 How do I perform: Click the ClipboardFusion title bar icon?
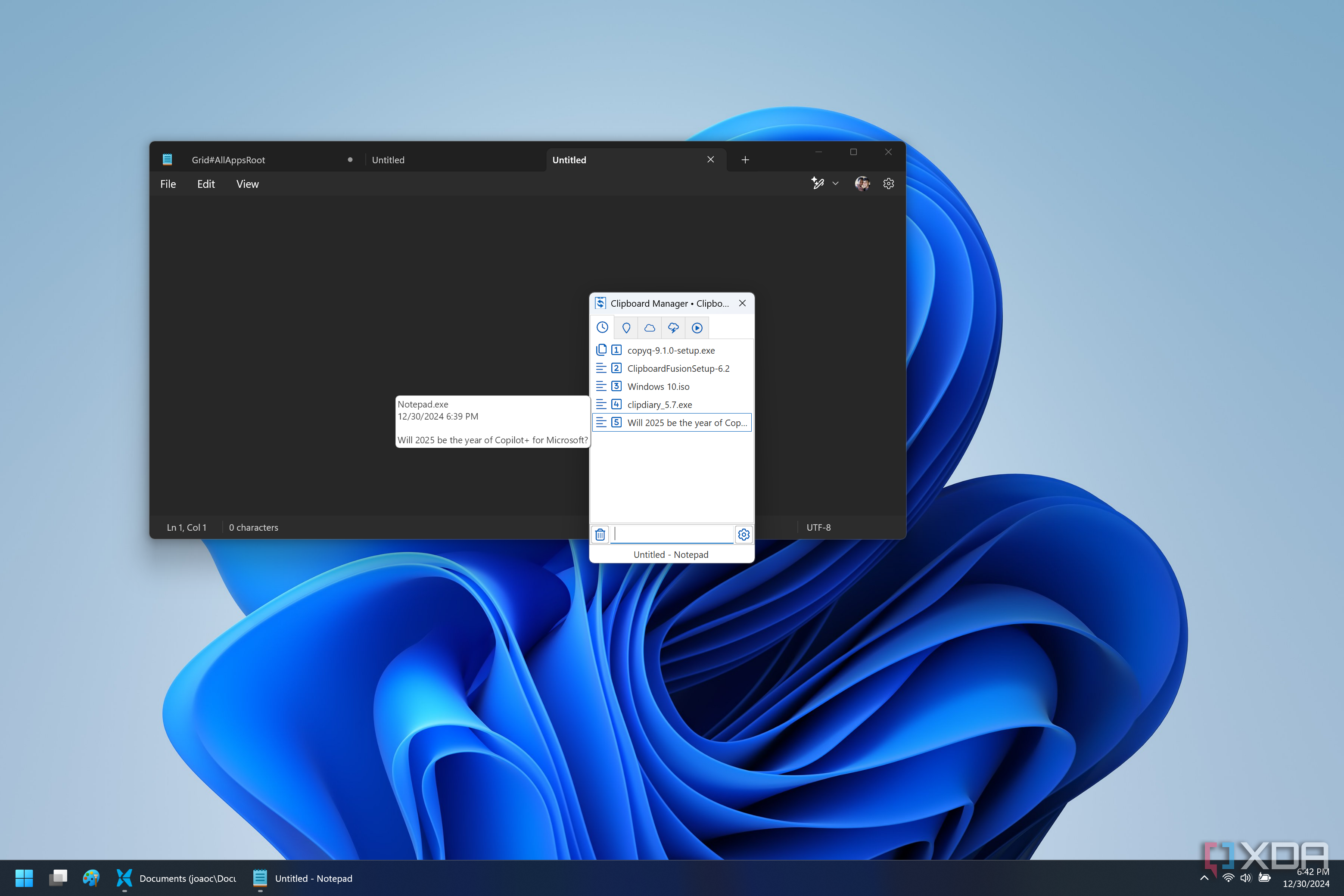tap(600, 303)
